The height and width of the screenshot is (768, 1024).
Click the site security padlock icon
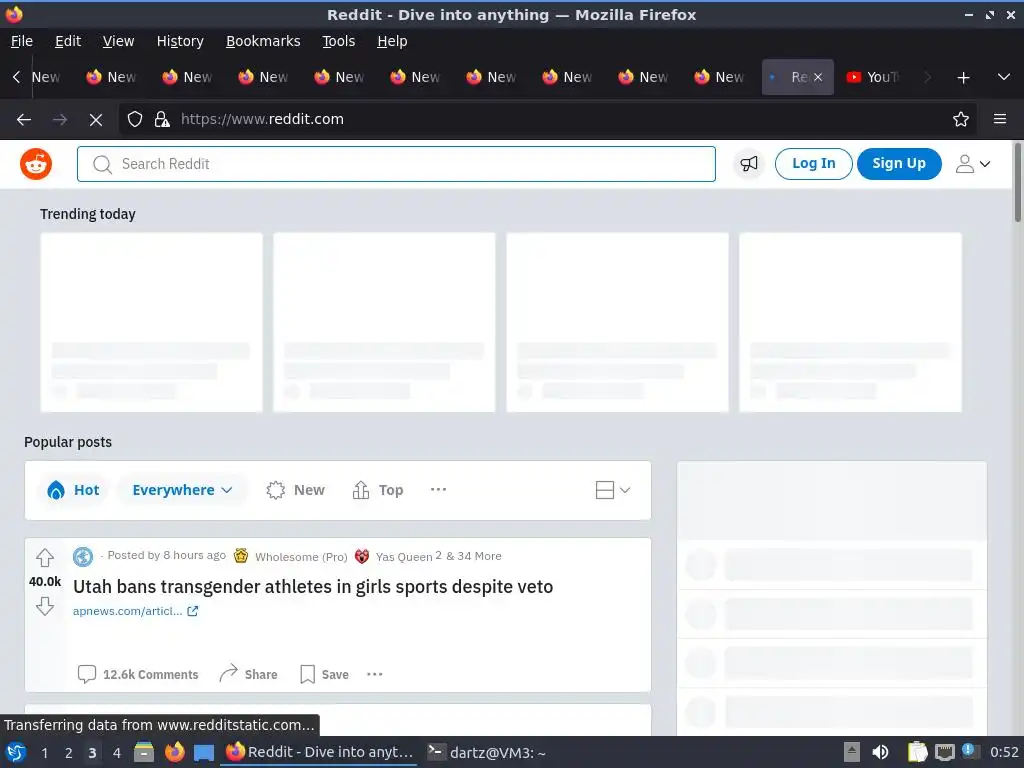pos(162,119)
